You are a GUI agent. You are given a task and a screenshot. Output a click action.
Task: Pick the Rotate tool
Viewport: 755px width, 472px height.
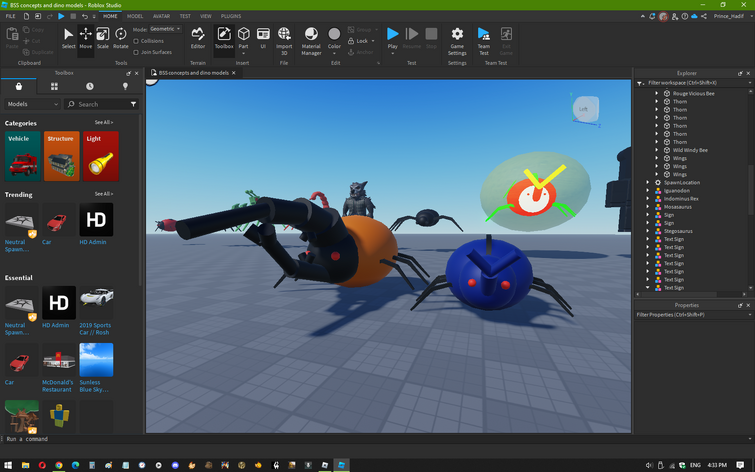point(120,38)
